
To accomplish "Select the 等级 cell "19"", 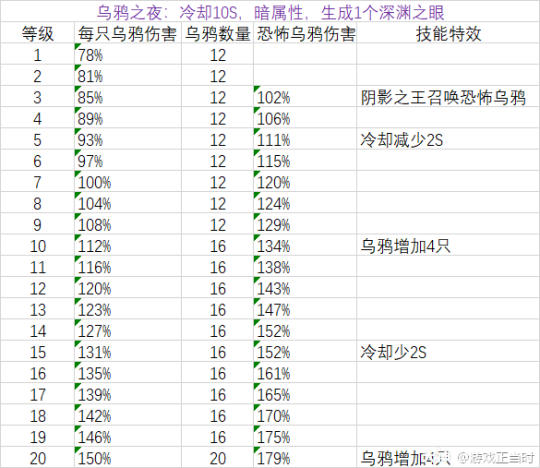I will pos(38,437).
